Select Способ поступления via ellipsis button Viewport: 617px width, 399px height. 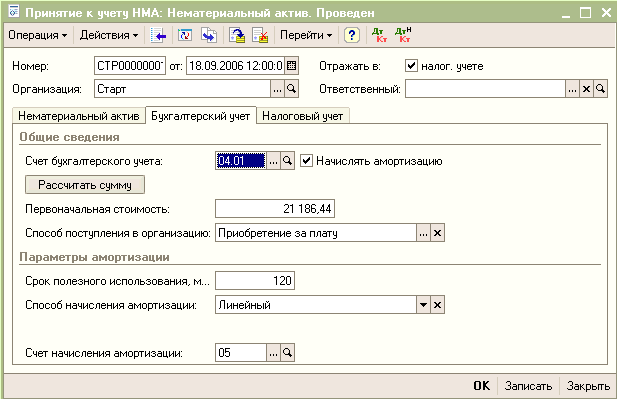point(423,233)
